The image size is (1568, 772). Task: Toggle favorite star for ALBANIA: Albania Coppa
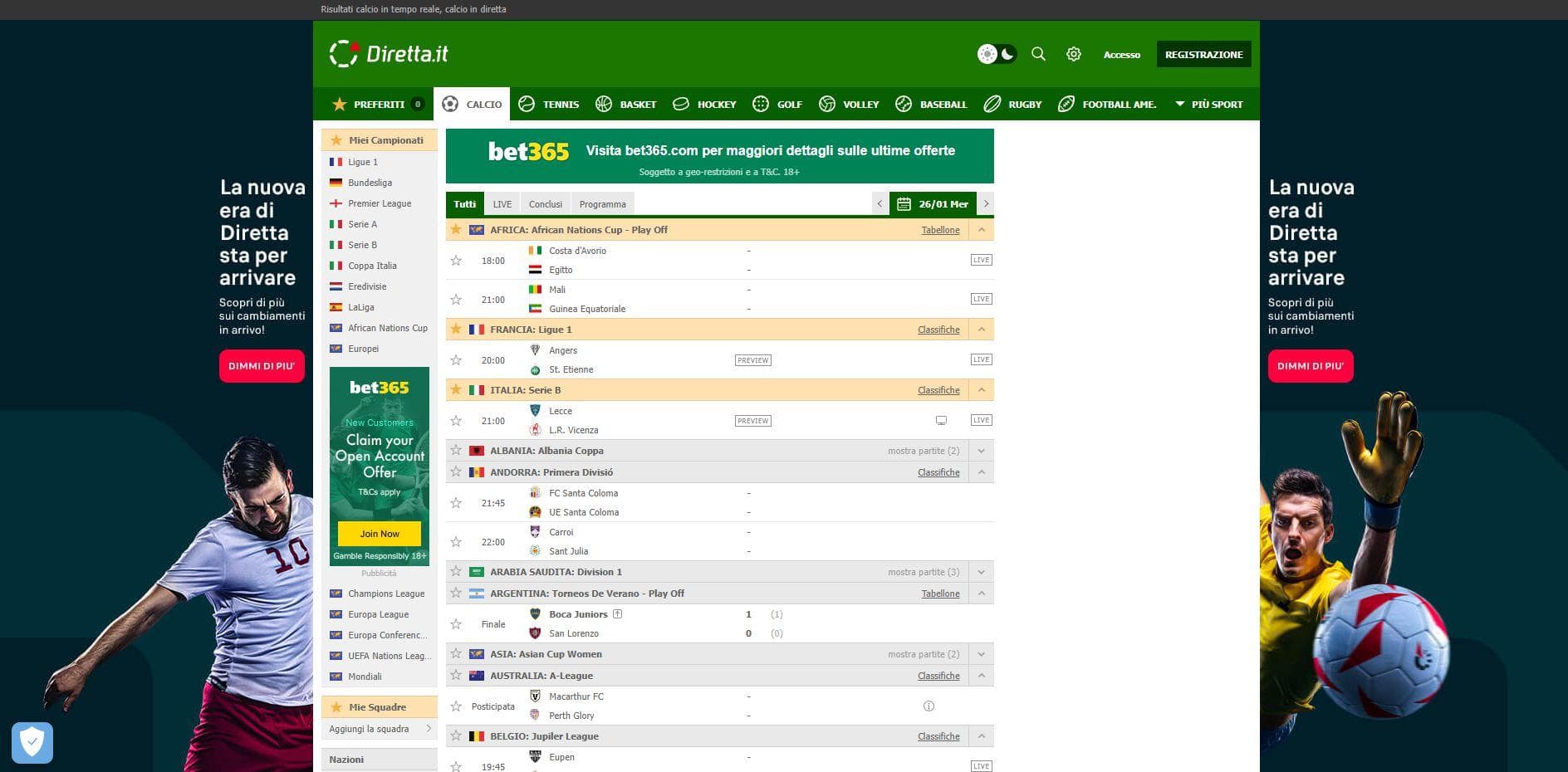(x=456, y=451)
